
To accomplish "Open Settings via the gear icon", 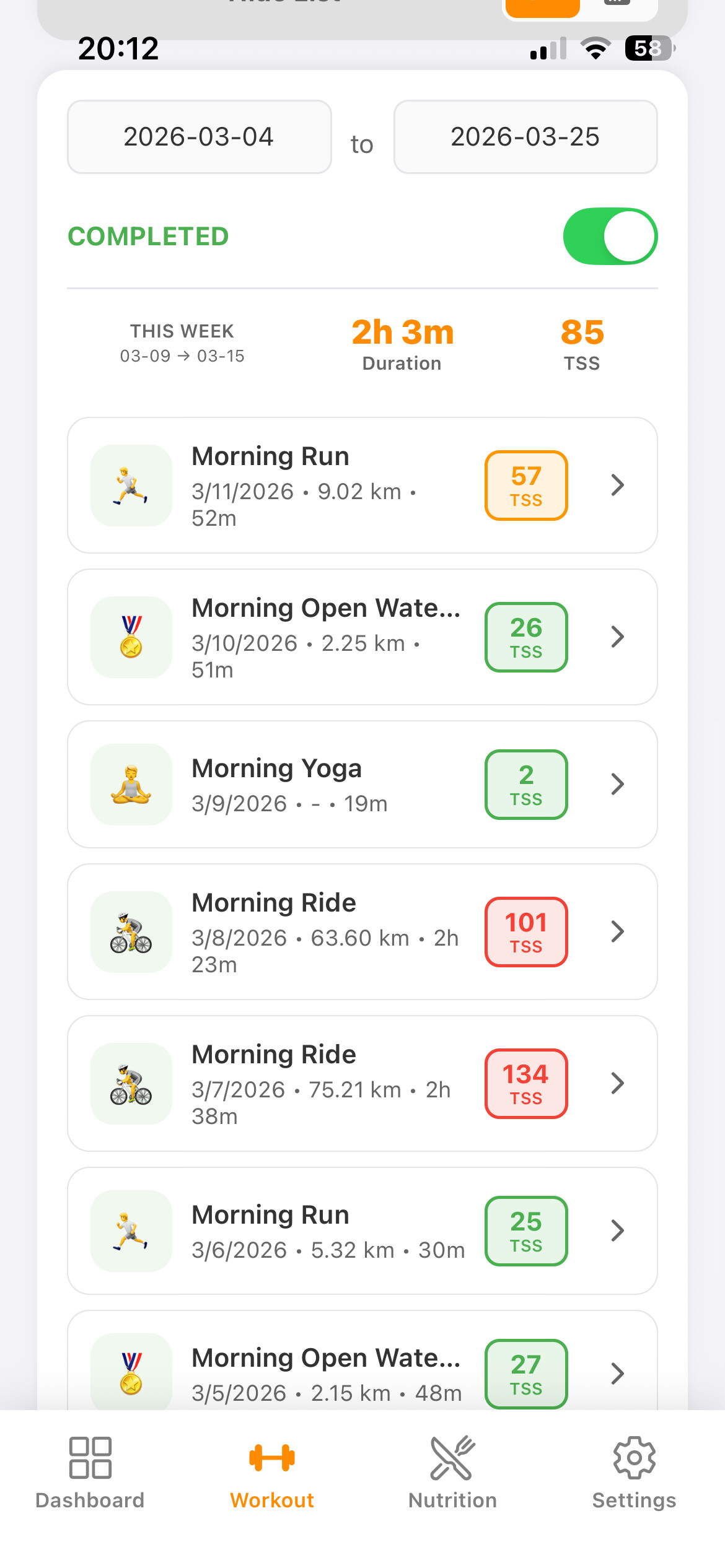I will pos(634,1457).
